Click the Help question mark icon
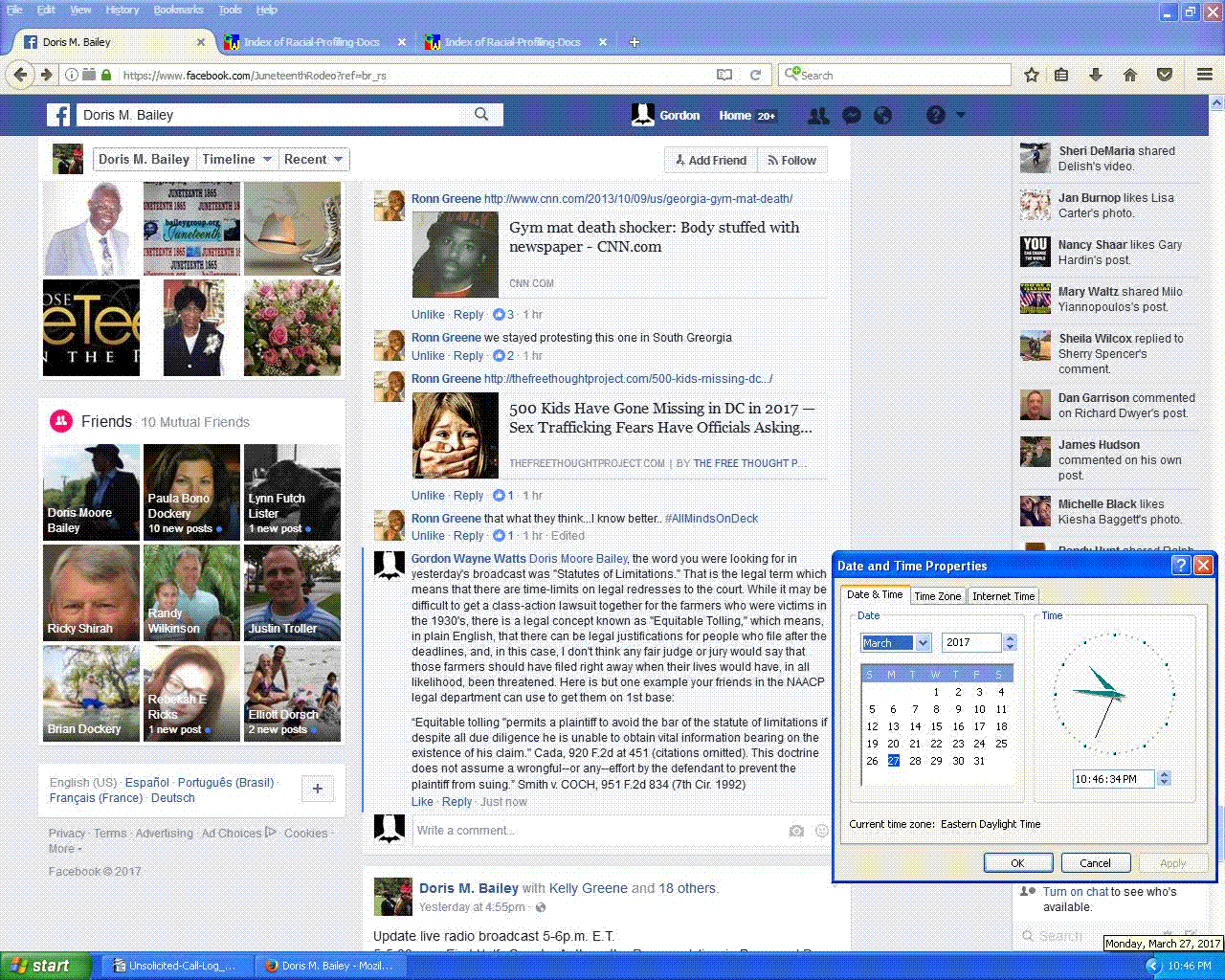Image resolution: width=1225 pixels, height=980 pixels. tap(936, 116)
